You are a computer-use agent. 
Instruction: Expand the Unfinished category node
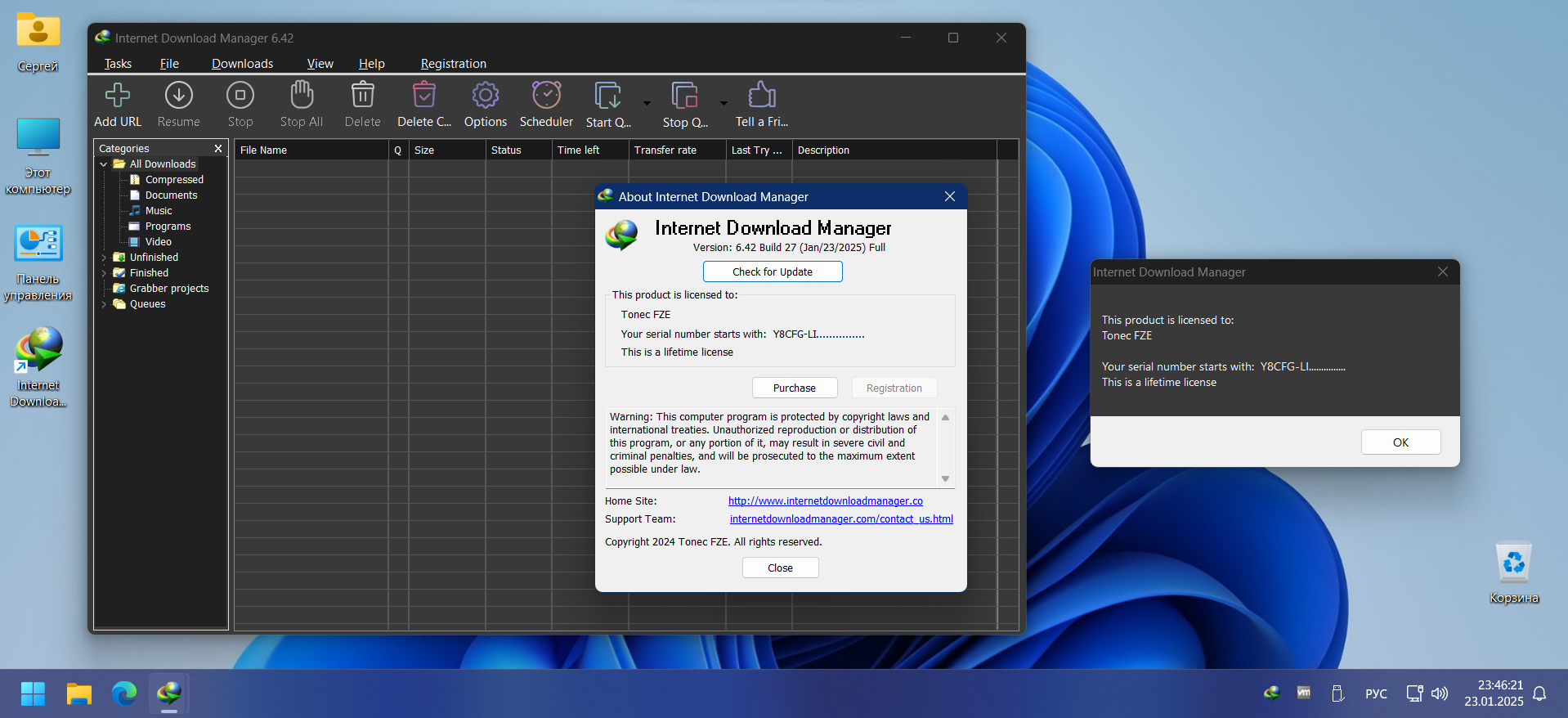[x=104, y=258]
